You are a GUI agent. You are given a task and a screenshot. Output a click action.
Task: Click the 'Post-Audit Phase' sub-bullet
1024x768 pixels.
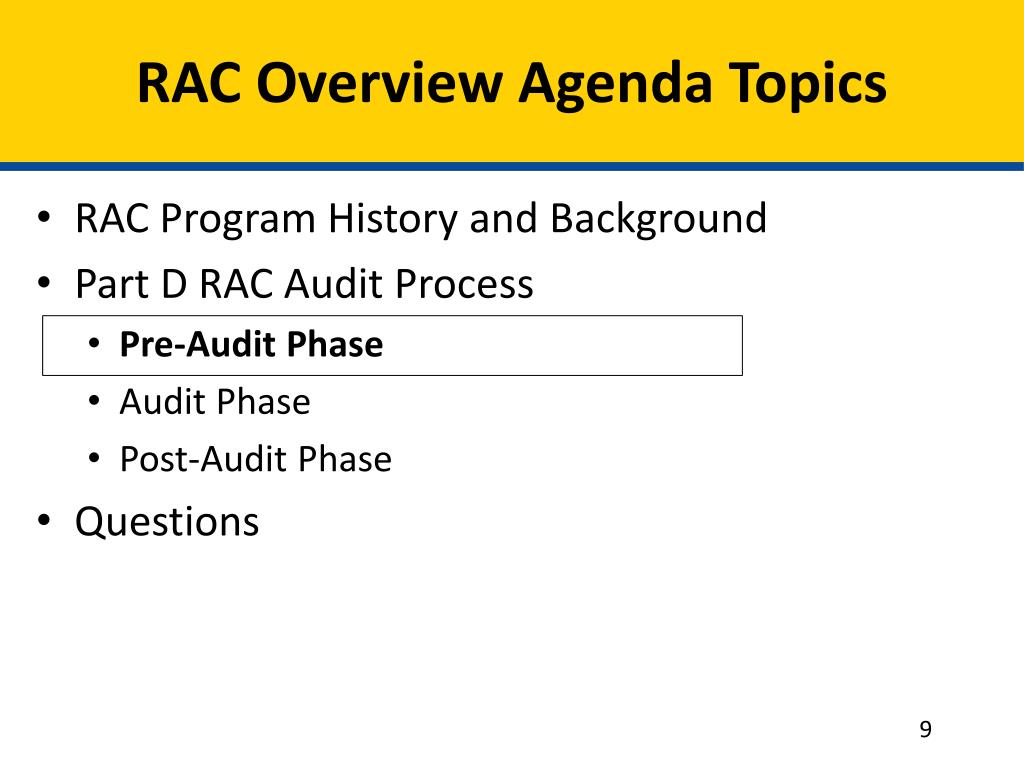[x=255, y=459]
